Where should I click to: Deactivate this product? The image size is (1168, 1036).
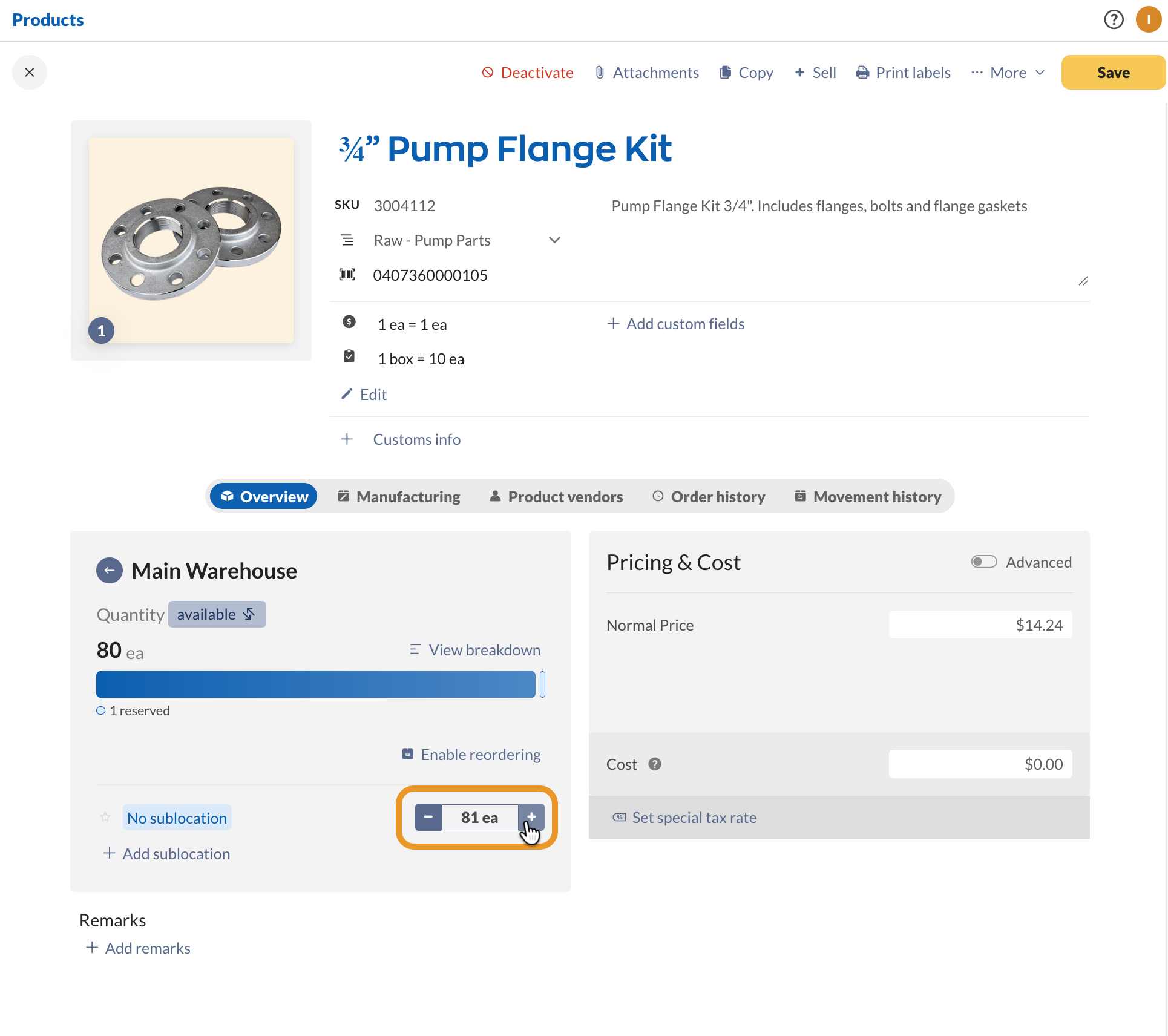point(527,73)
